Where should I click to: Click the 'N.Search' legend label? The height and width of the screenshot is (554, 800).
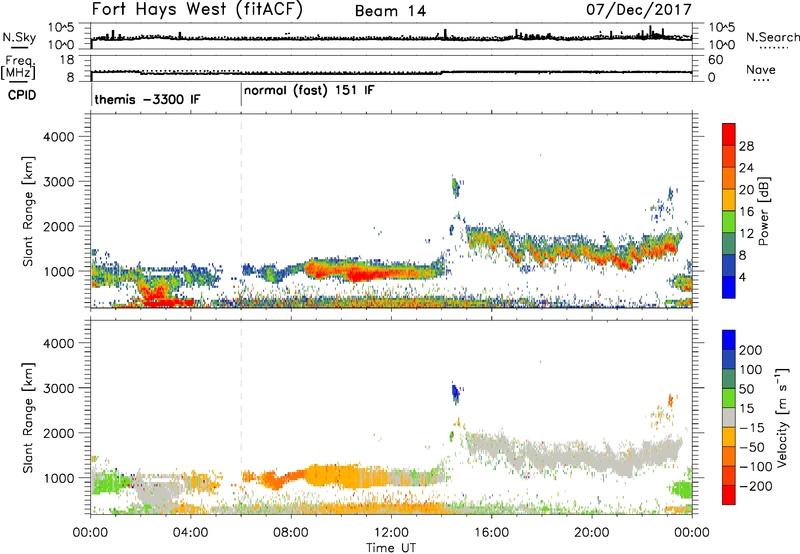pos(772,37)
